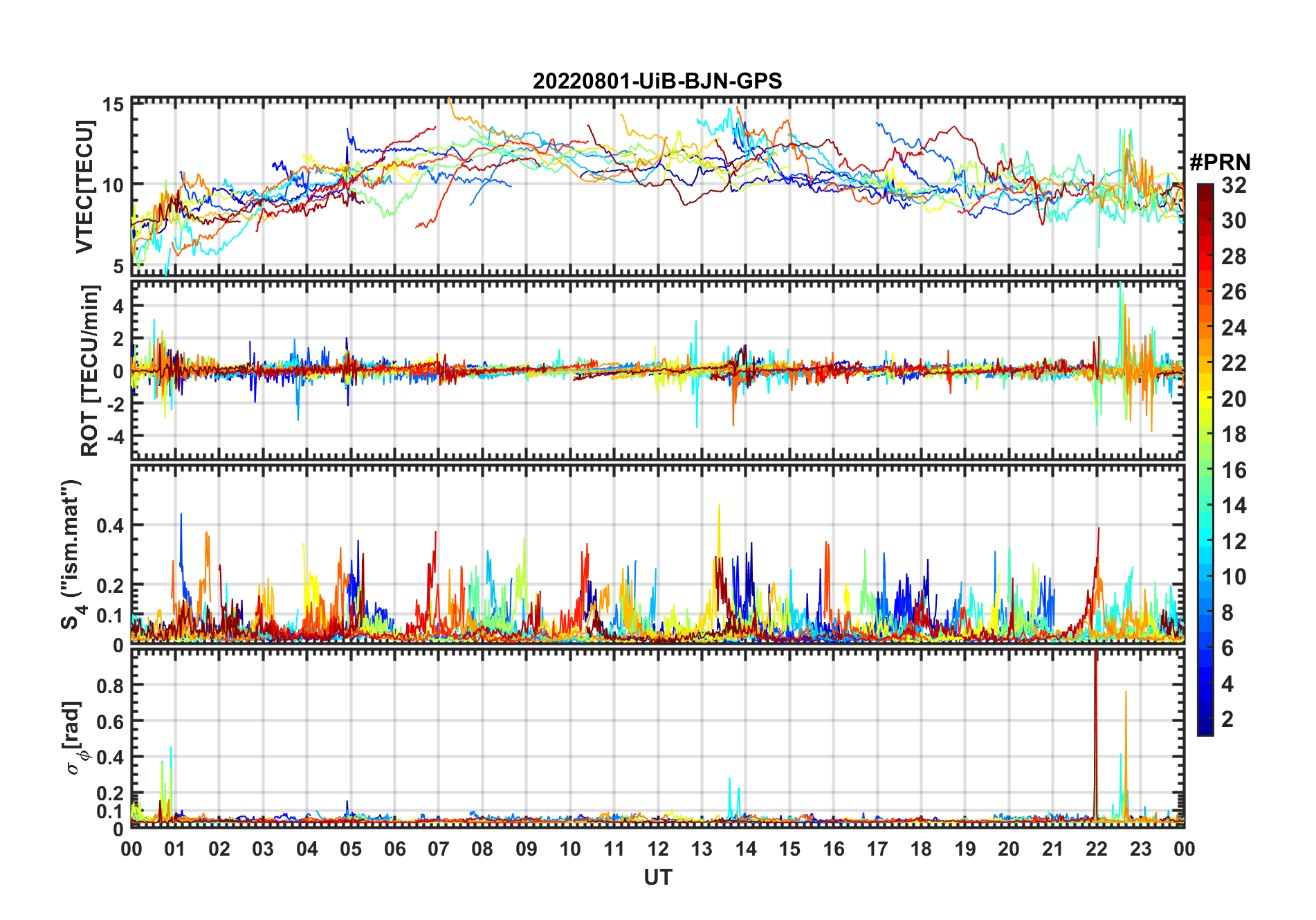Click the σφ[rad] axis label
Viewport: 1316px width, 920px height.
pyautogui.click(x=74, y=738)
